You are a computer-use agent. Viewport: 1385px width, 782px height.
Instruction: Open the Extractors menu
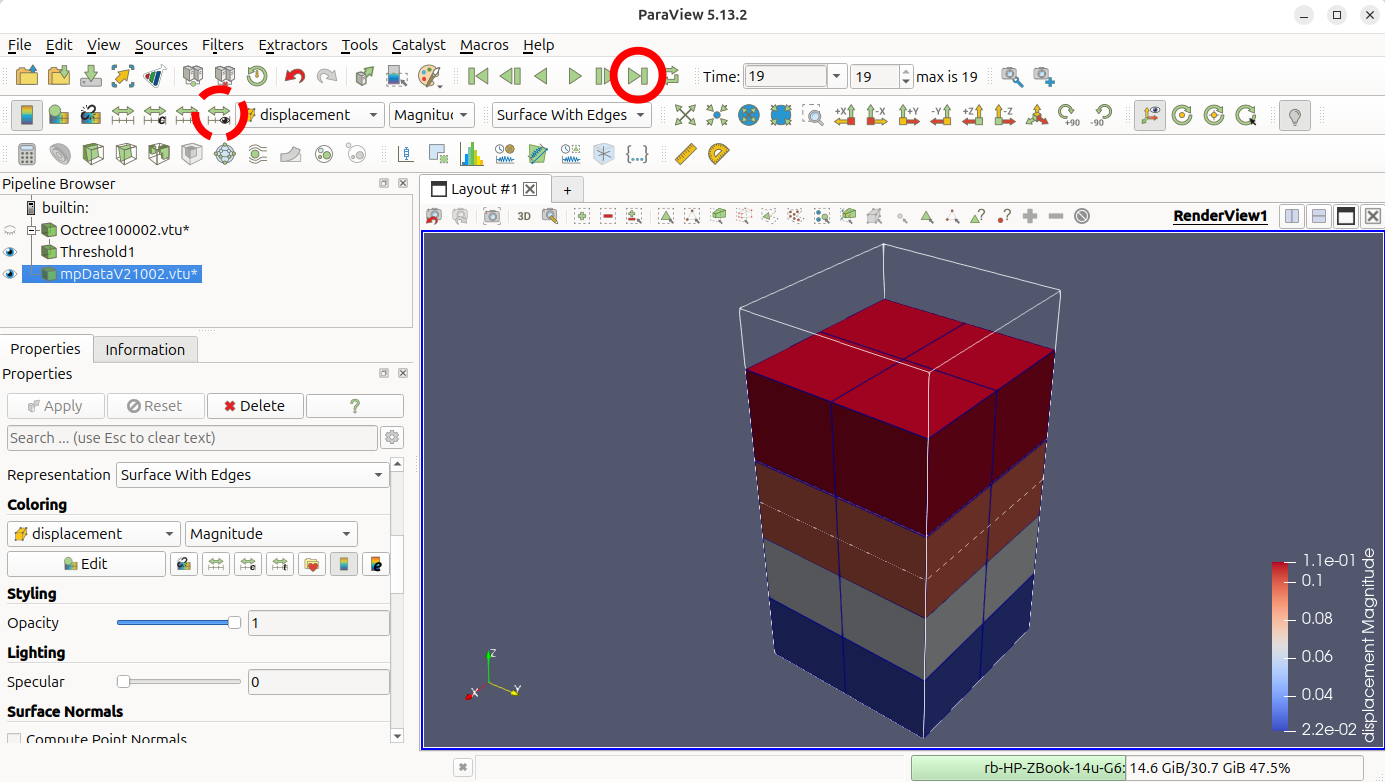(292, 45)
